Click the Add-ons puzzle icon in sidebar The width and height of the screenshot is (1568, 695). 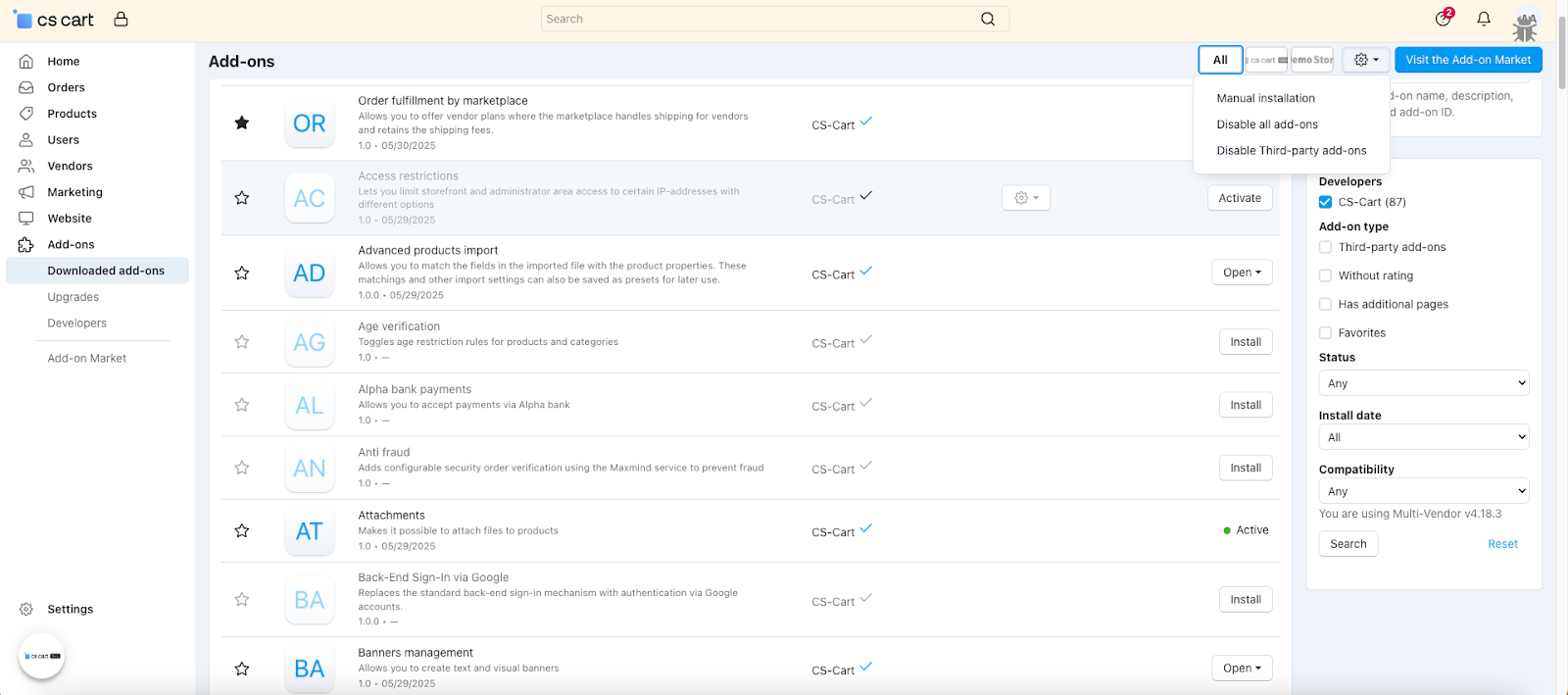(x=26, y=245)
